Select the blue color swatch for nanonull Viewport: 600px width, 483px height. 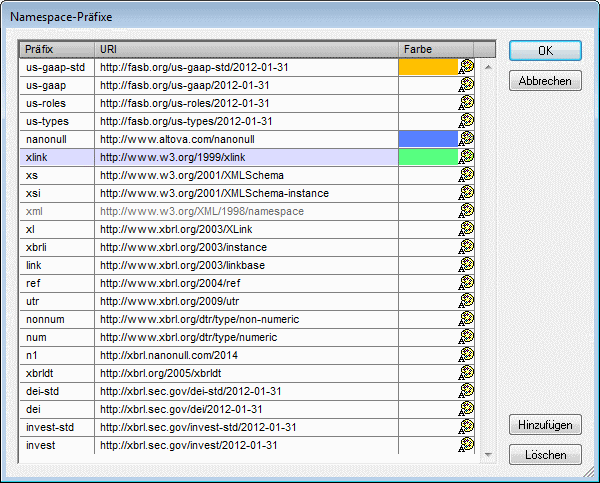[x=428, y=139]
